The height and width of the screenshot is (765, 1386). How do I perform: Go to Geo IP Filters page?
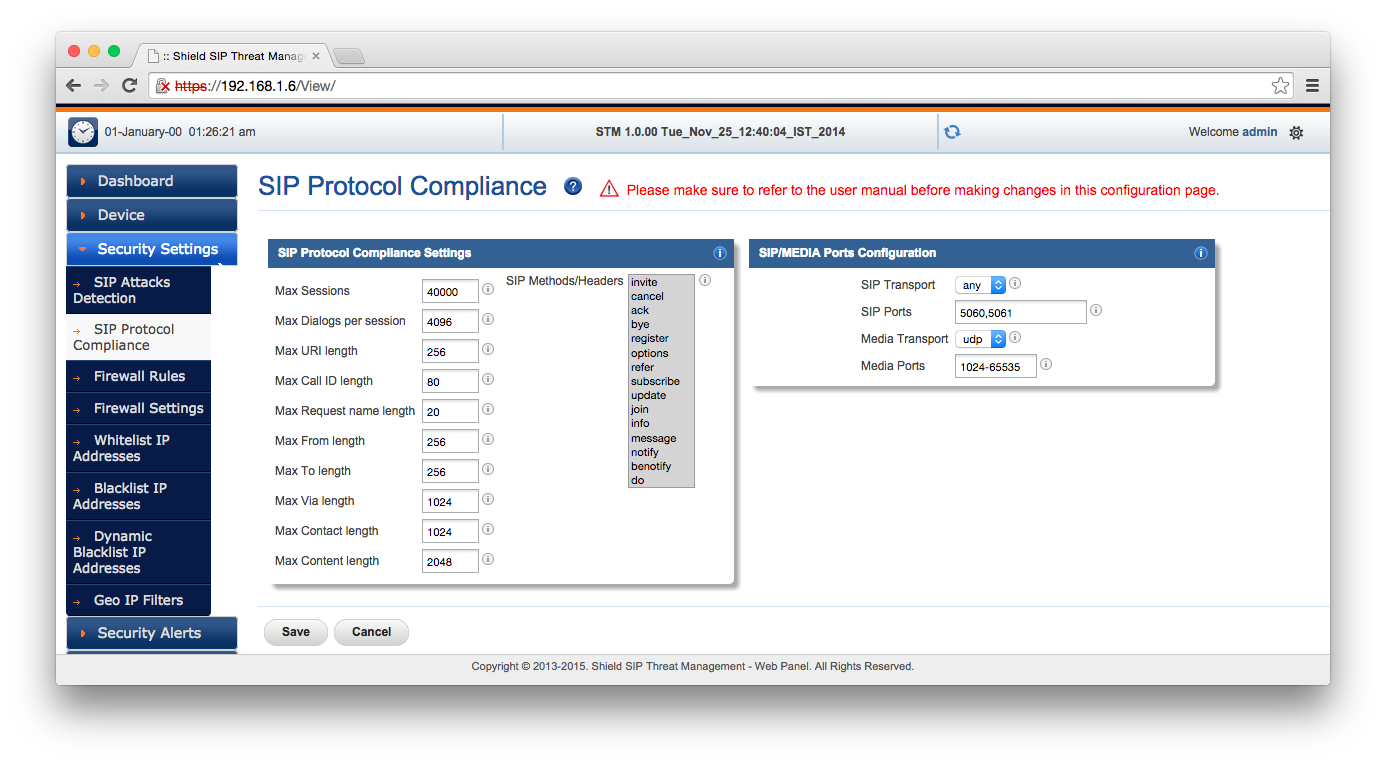[138, 600]
